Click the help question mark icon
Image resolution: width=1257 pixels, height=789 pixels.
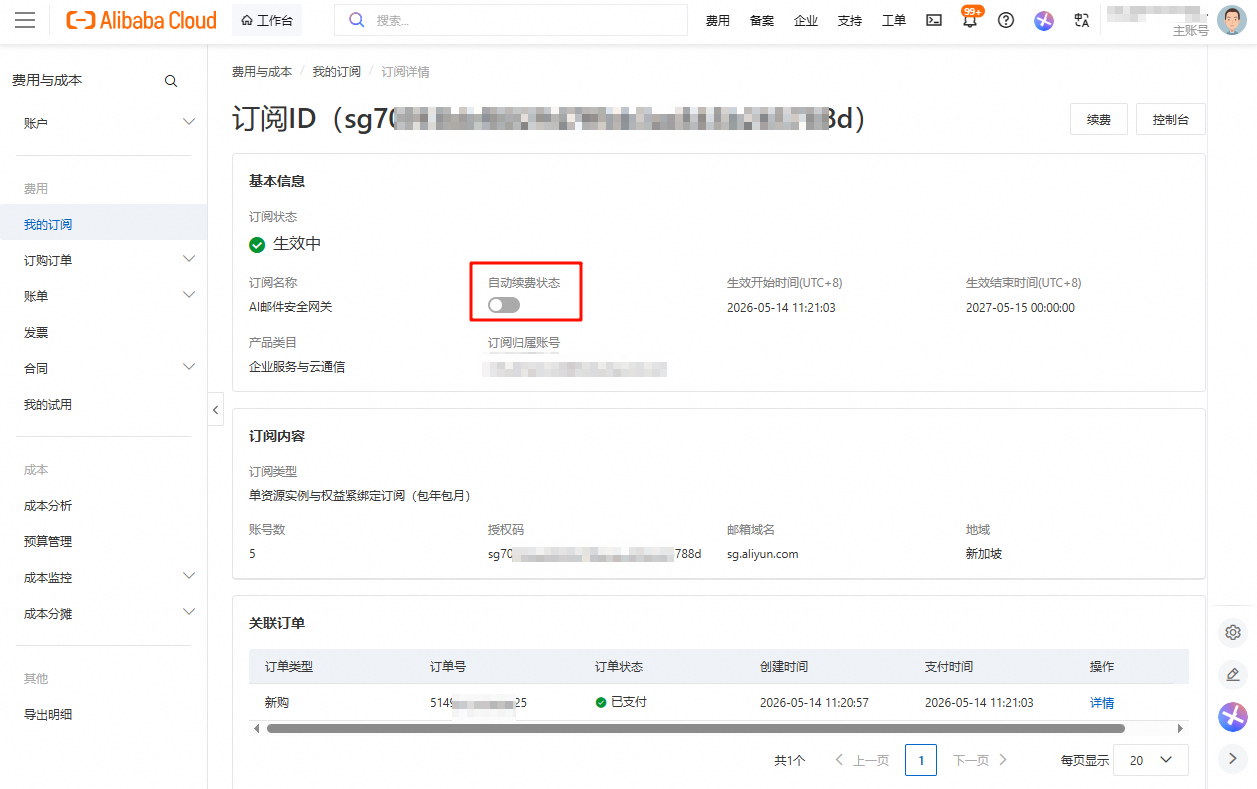1006,20
